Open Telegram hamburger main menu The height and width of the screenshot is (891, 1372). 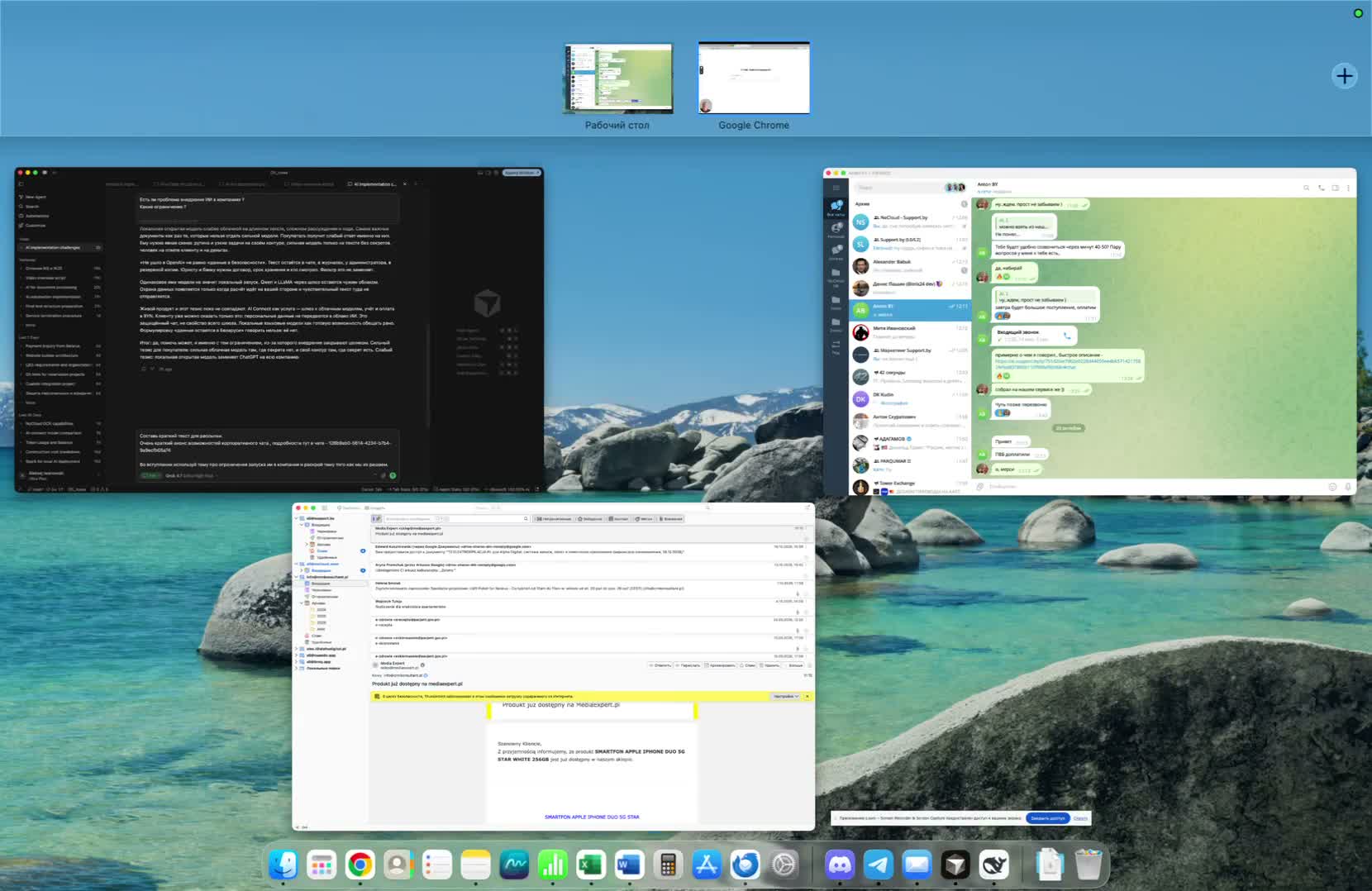[x=836, y=188]
